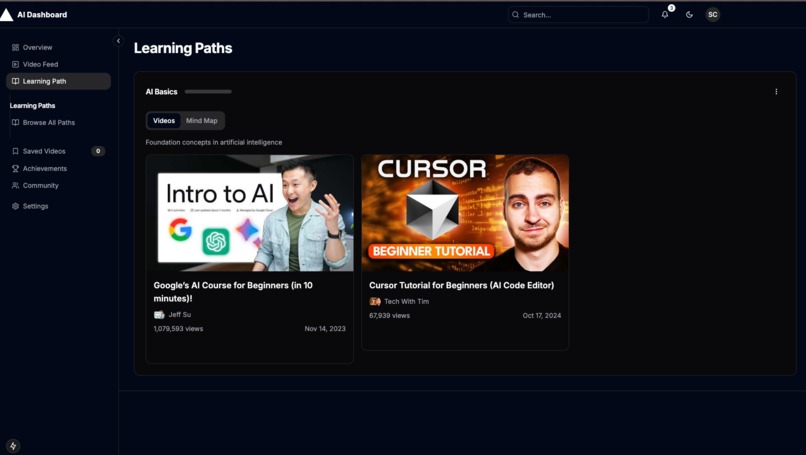
Task: Switch to the Videos tab
Action: pos(164,121)
